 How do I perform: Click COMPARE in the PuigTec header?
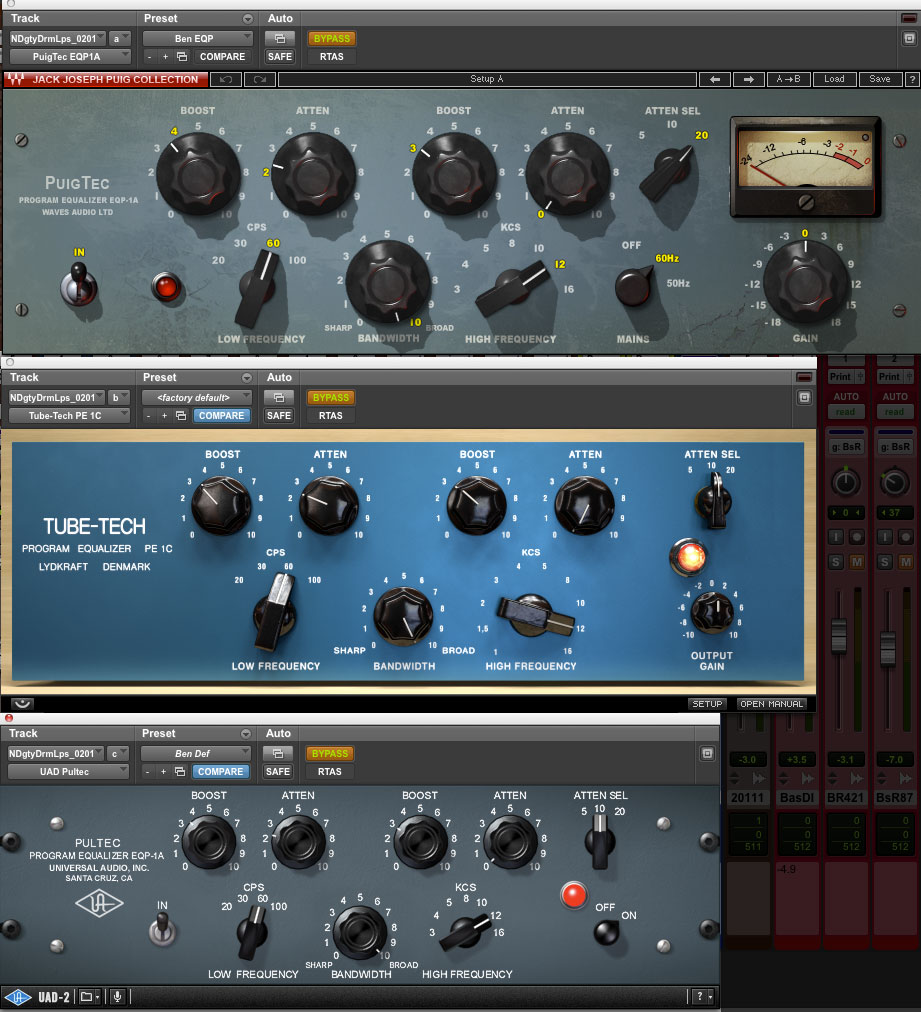[x=222, y=57]
